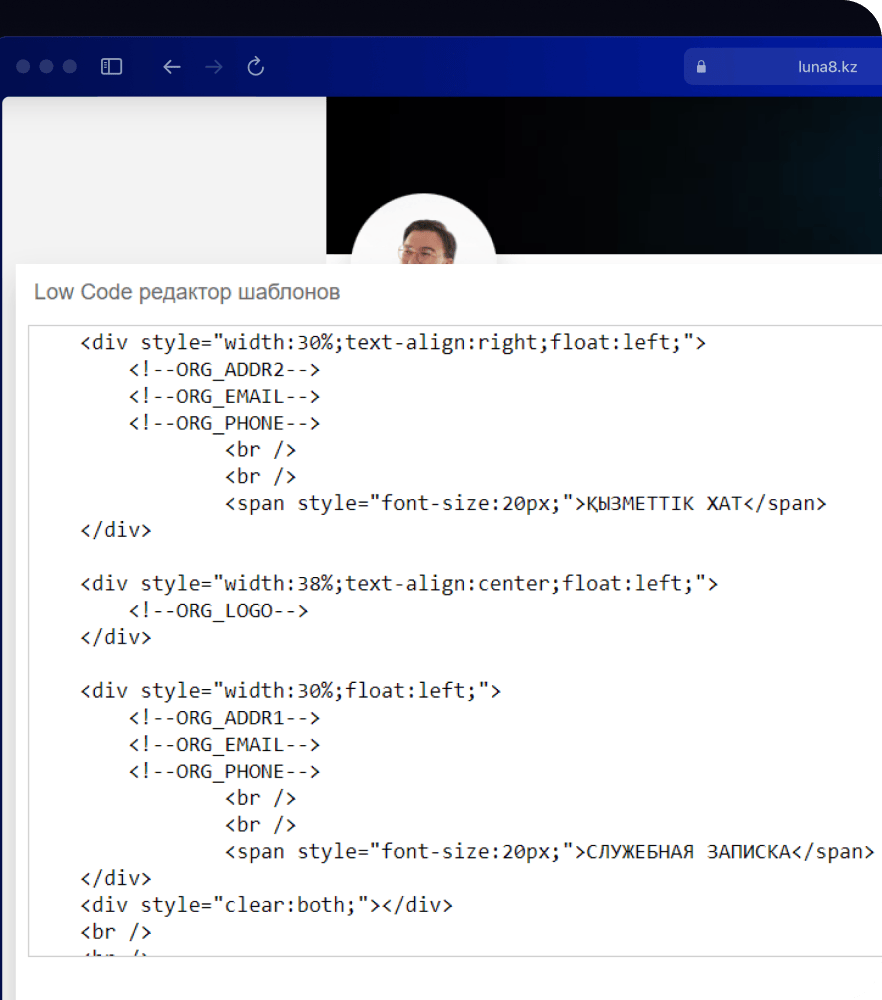Image resolution: width=882 pixels, height=1000 pixels.
Task: Click the ORG_LOGO placeholder comment
Action: point(218,611)
